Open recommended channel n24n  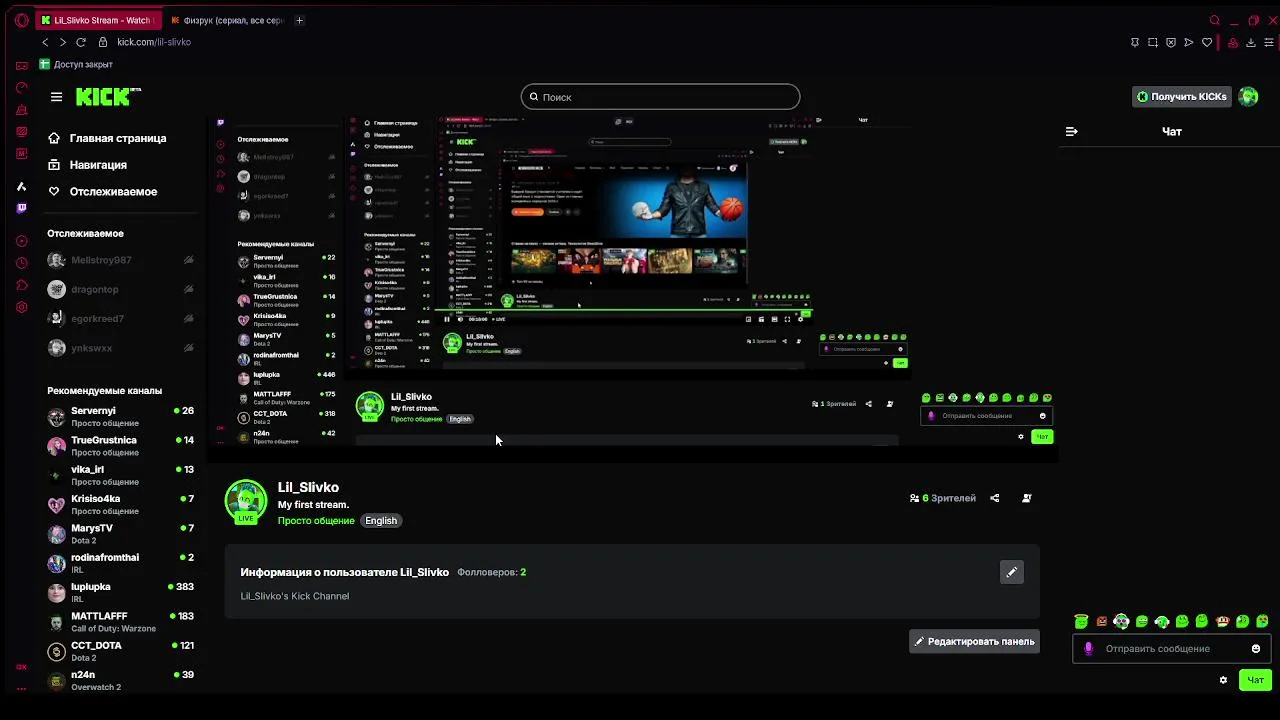point(120,680)
